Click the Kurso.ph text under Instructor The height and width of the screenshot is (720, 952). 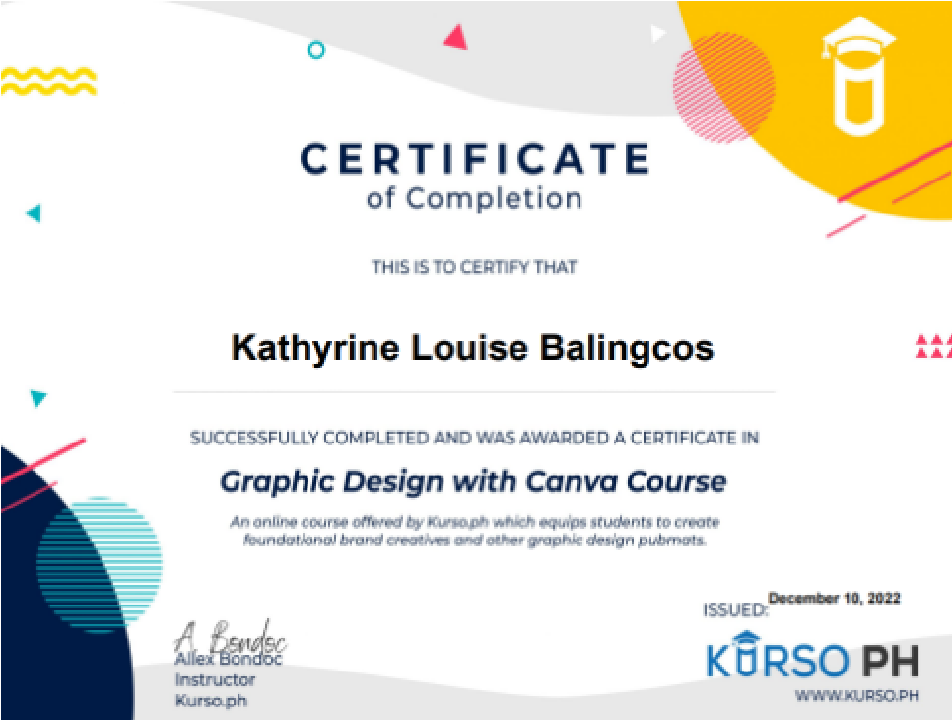click(x=211, y=701)
